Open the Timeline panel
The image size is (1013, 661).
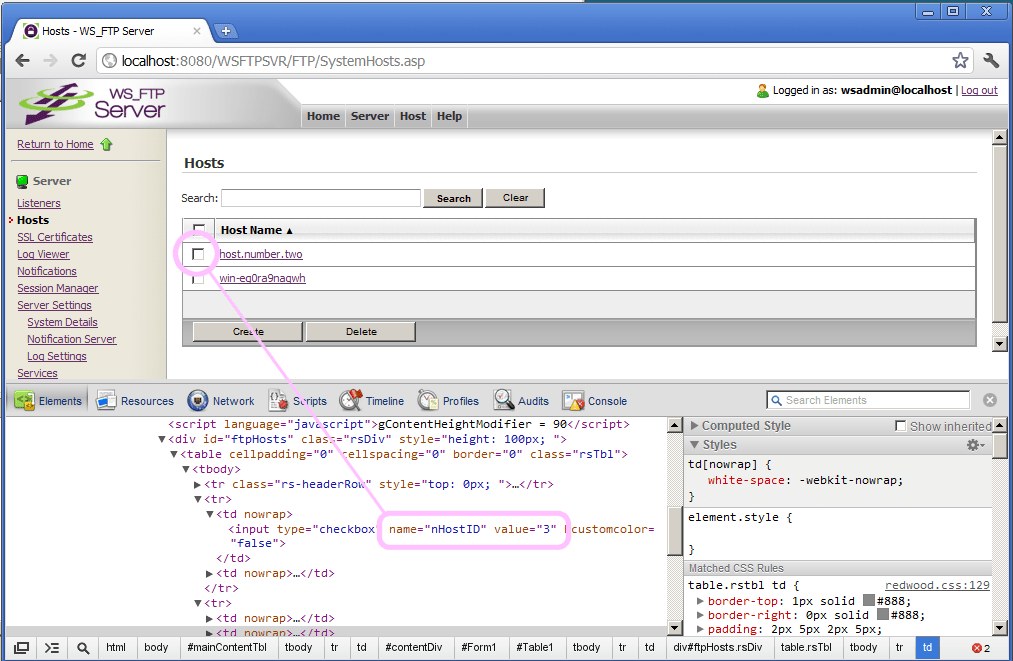click(x=372, y=401)
